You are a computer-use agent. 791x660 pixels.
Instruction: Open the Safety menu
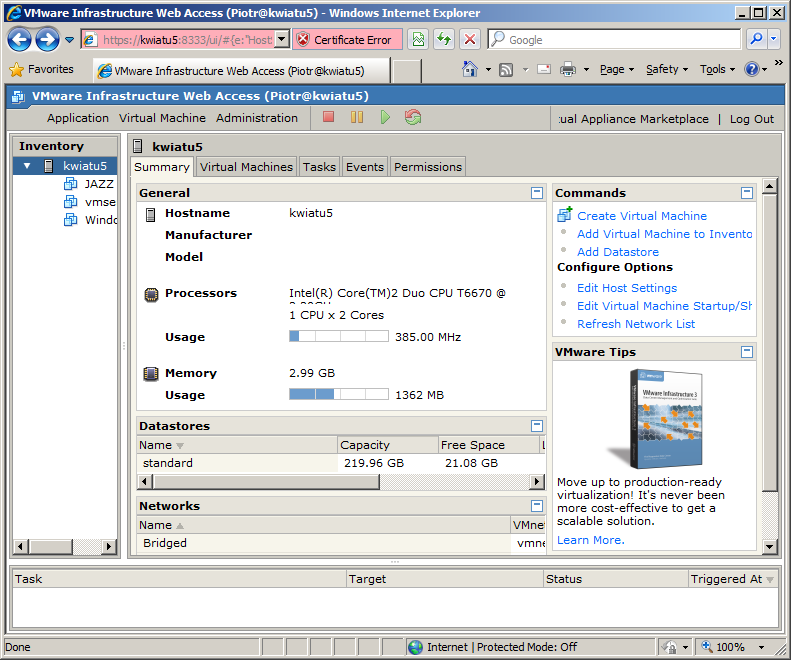click(666, 69)
